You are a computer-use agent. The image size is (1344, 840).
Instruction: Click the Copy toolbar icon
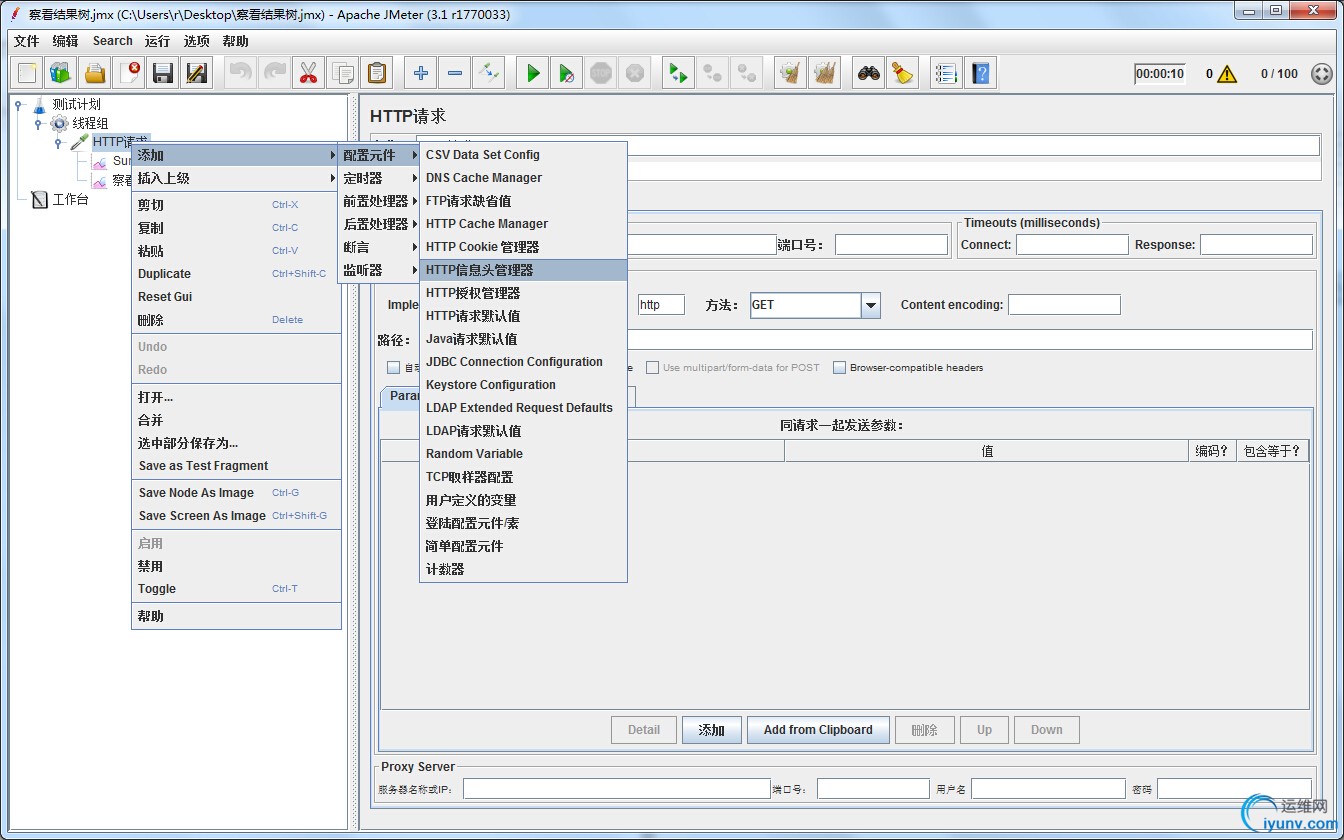pos(342,73)
